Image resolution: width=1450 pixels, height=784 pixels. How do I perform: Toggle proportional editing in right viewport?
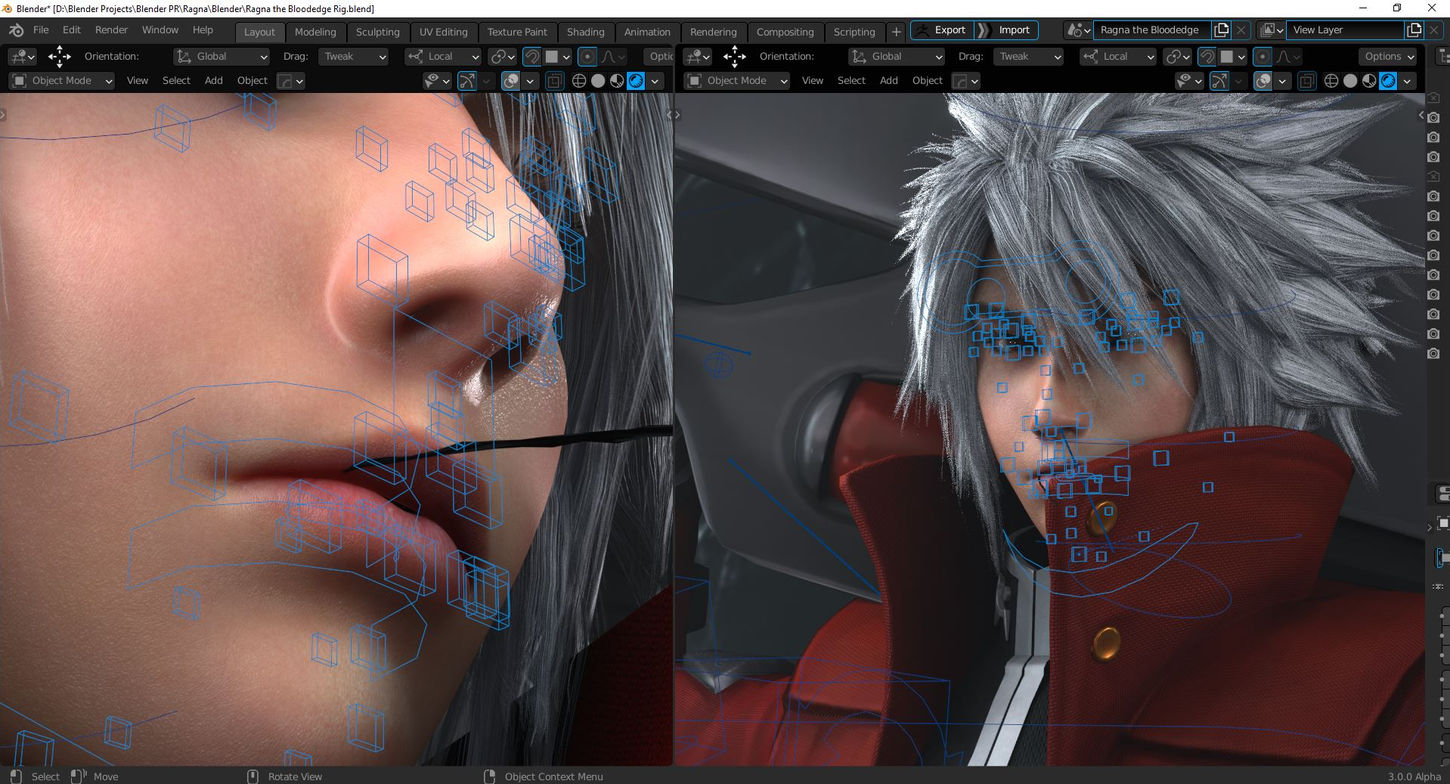[x=1263, y=56]
